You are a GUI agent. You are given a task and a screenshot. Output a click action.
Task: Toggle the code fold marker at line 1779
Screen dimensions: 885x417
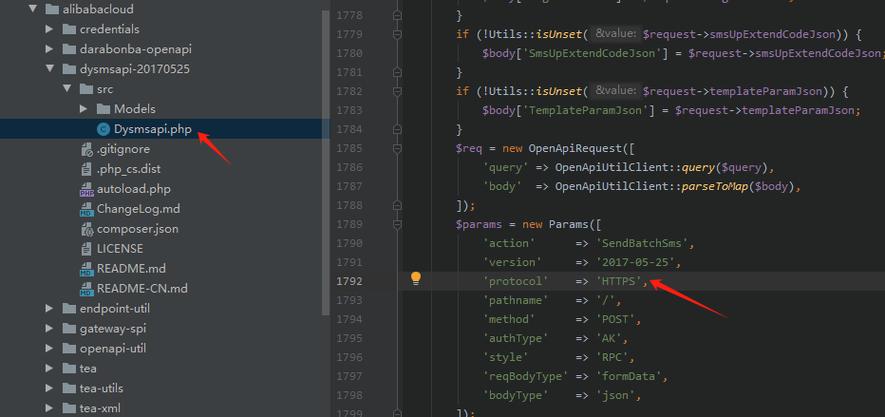(x=397, y=34)
